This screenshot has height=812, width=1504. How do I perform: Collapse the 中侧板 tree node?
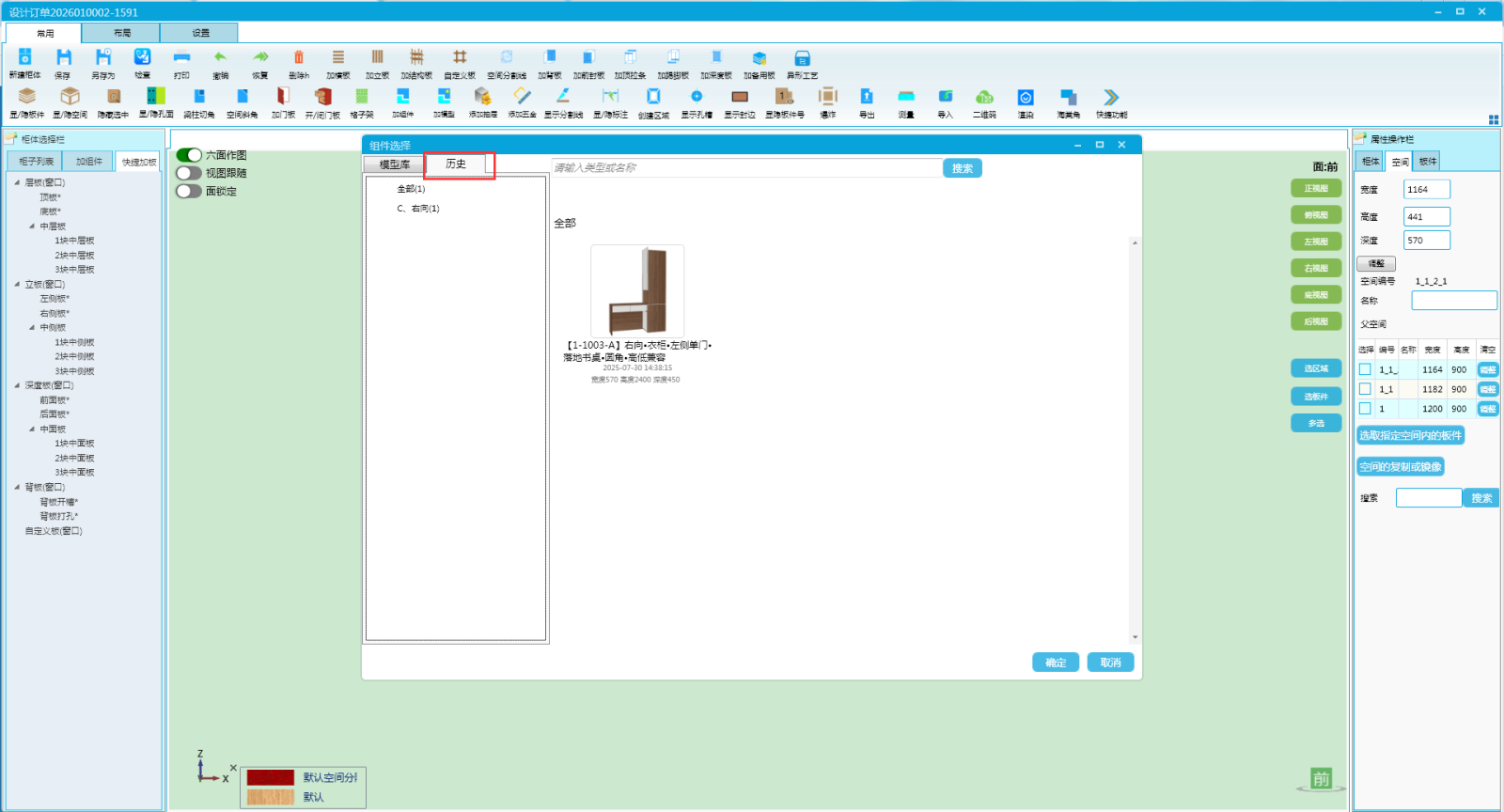point(32,328)
